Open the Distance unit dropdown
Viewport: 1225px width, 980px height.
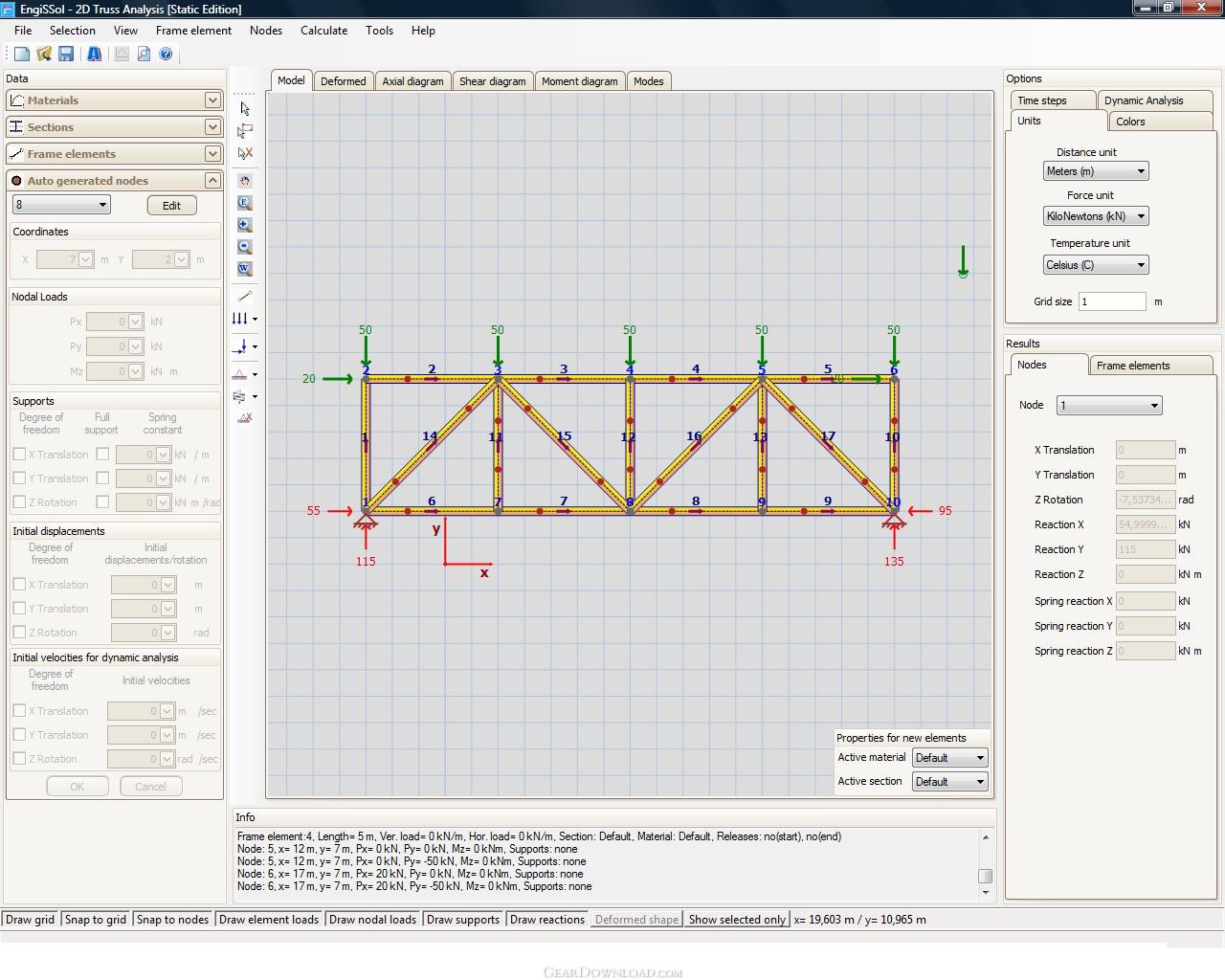tap(1095, 171)
